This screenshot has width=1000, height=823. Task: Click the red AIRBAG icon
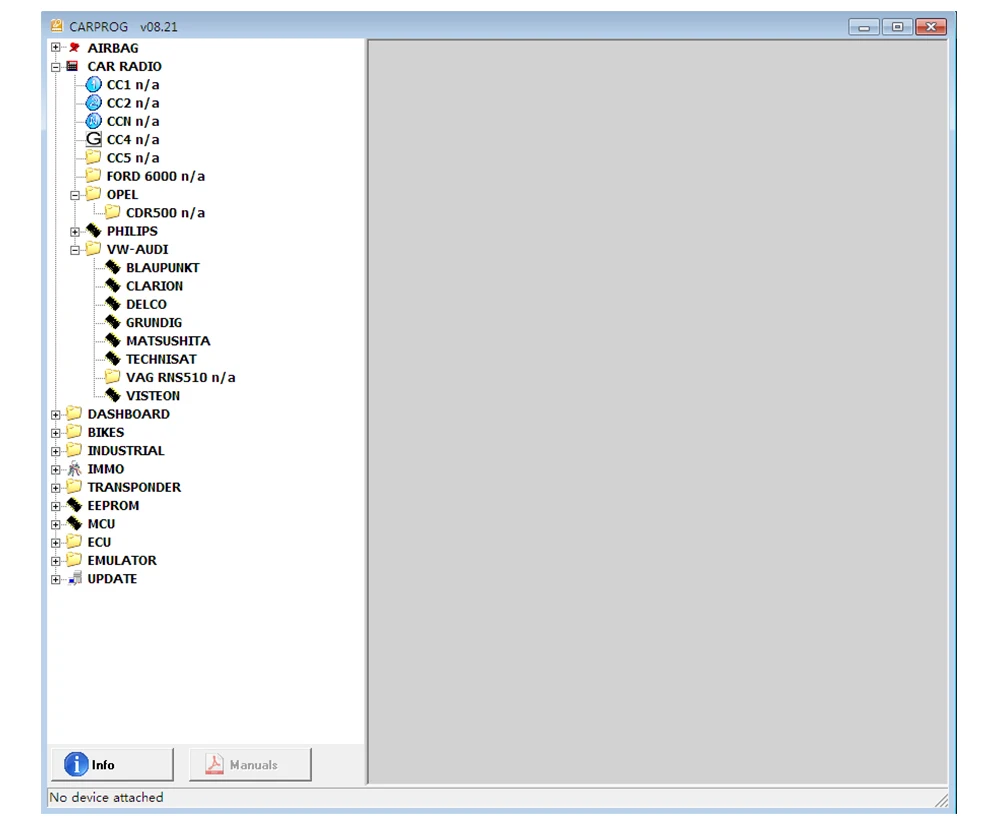pos(75,48)
